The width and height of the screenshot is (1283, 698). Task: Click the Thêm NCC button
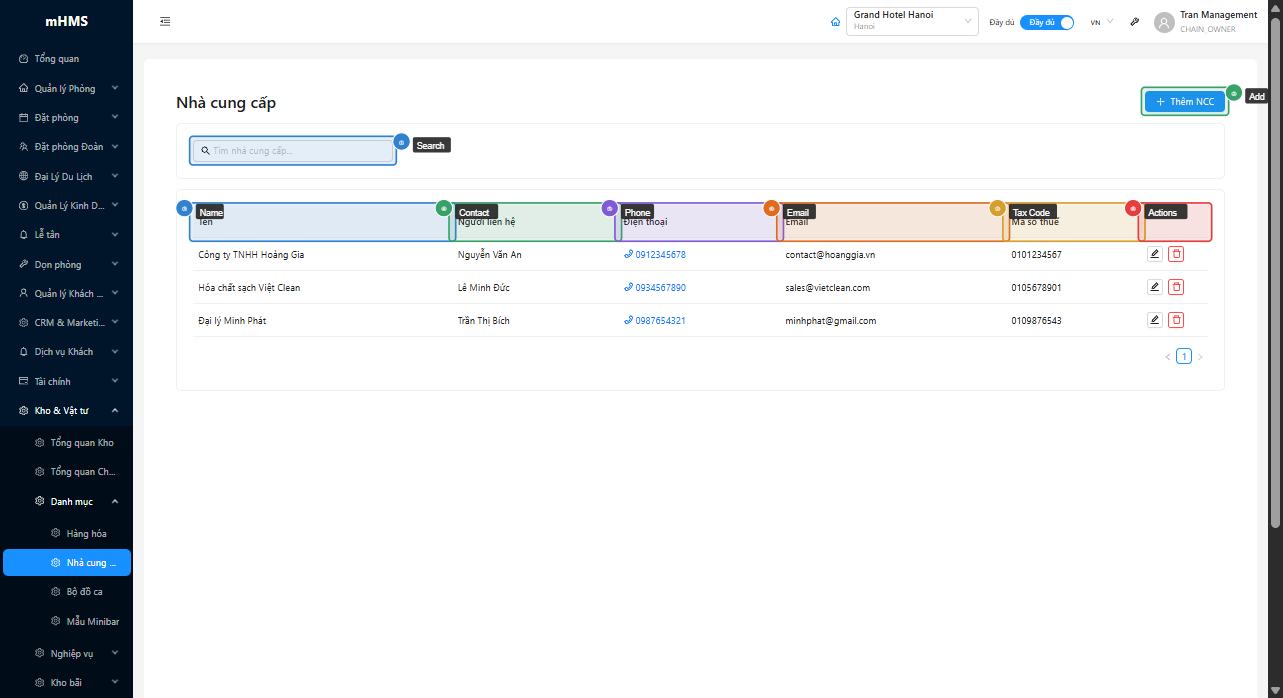tap(1184, 102)
